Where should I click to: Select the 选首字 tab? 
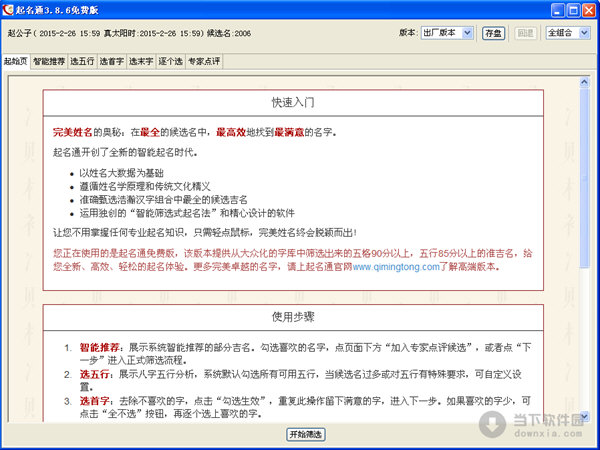(x=111, y=61)
